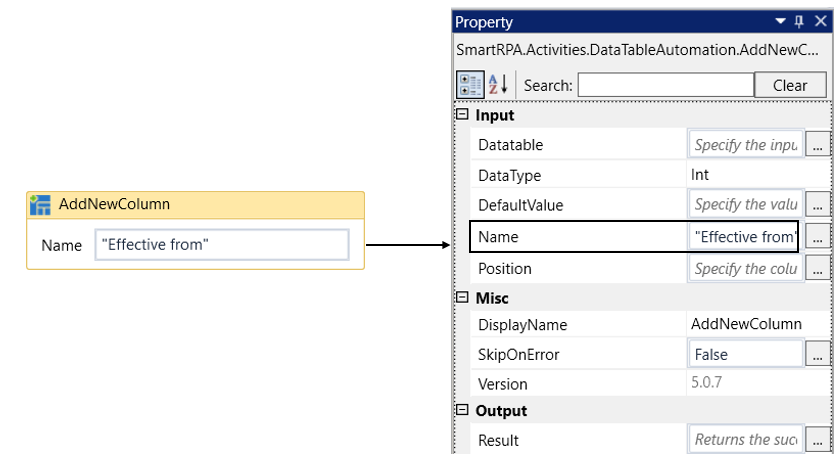Click the AddNewColumn activity icon

click(41, 205)
